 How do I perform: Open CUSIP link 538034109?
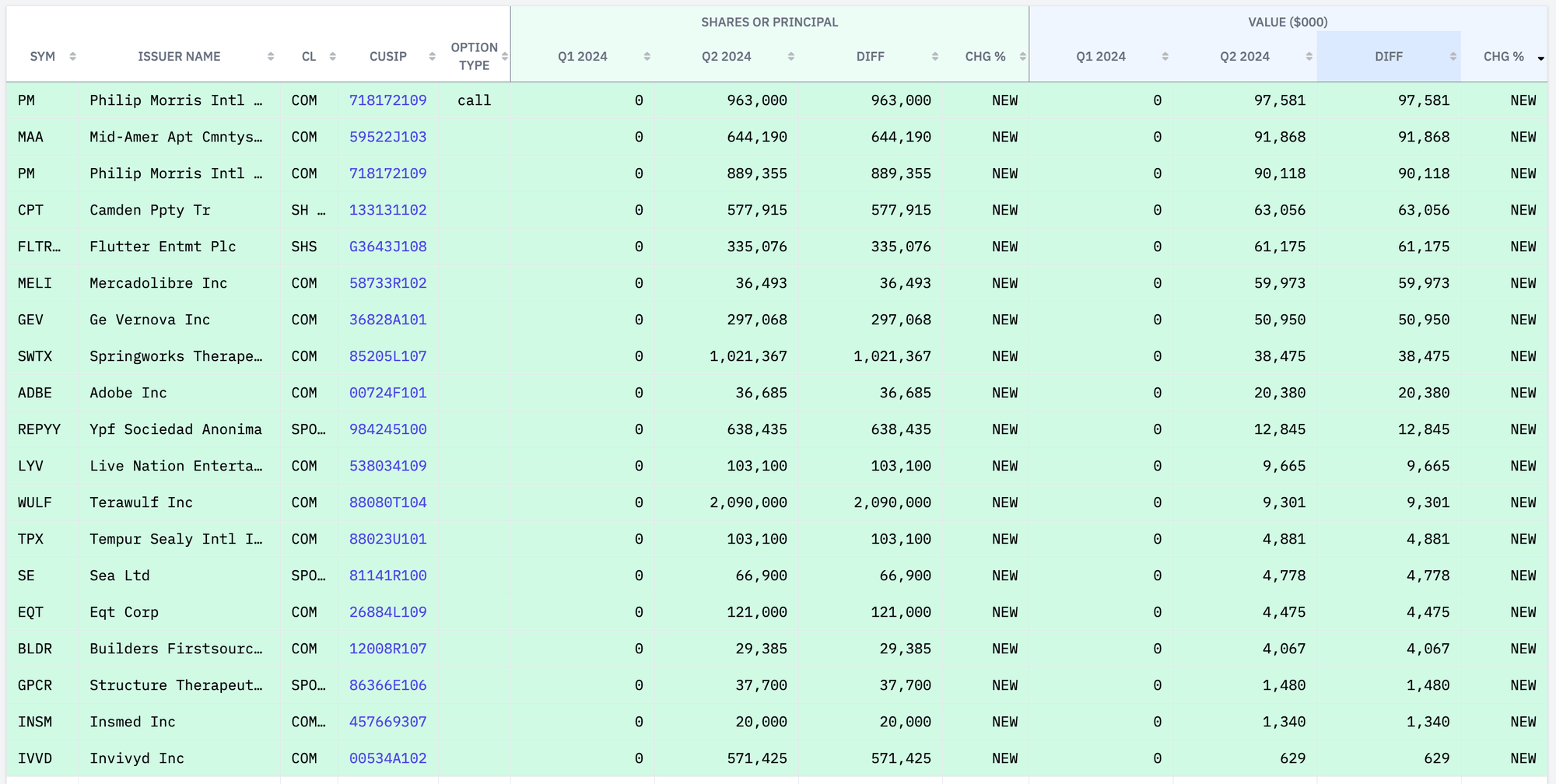(387, 466)
